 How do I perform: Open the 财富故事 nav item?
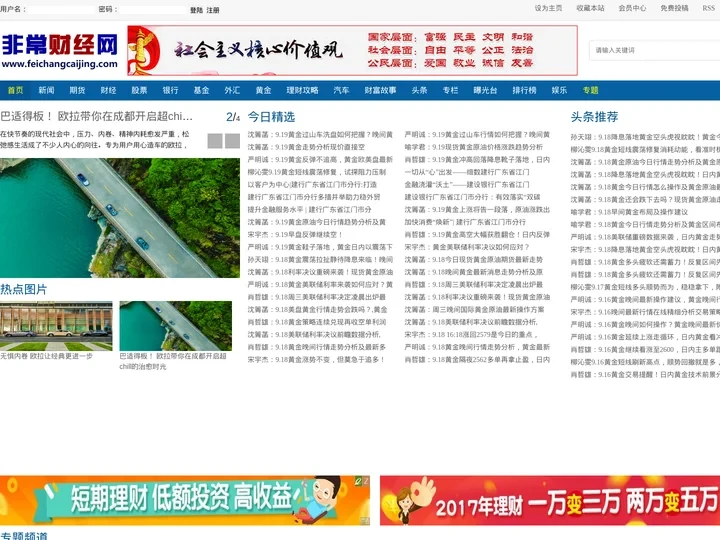(x=381, y=90)
